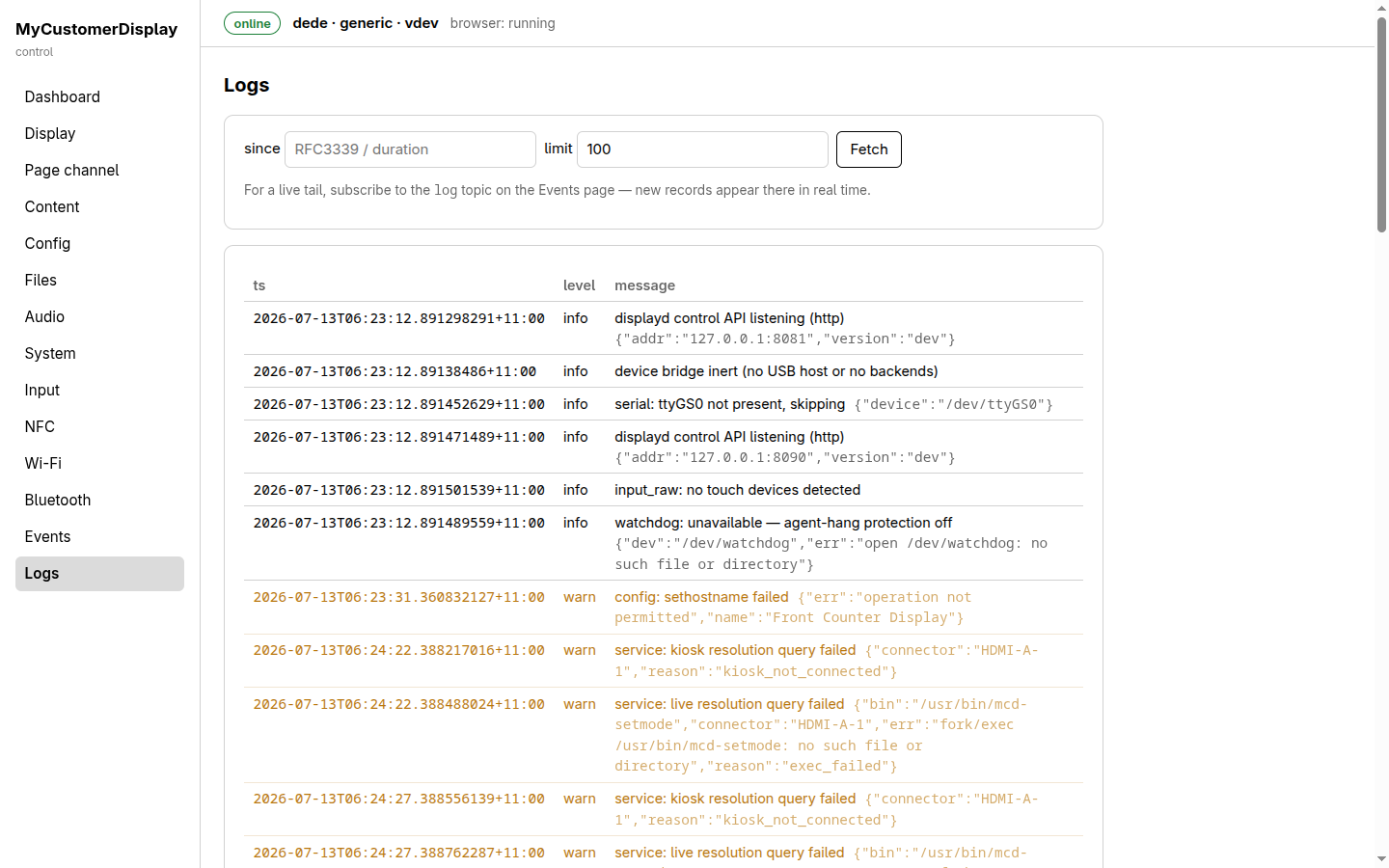This screenshot has height=868, width=1389.
Task: Click 'watchdog: unavailable' log message
Action: click(x=783, y=523)
